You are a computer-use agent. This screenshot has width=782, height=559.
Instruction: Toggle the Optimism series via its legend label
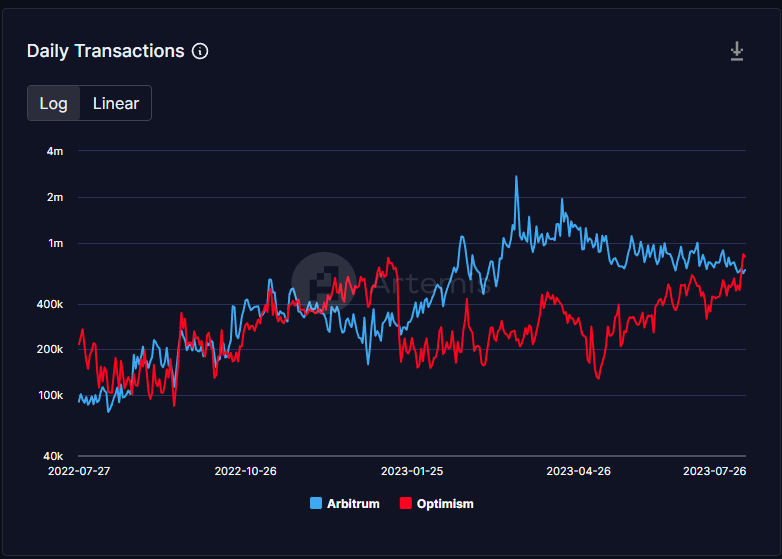(x=445, y=504)
